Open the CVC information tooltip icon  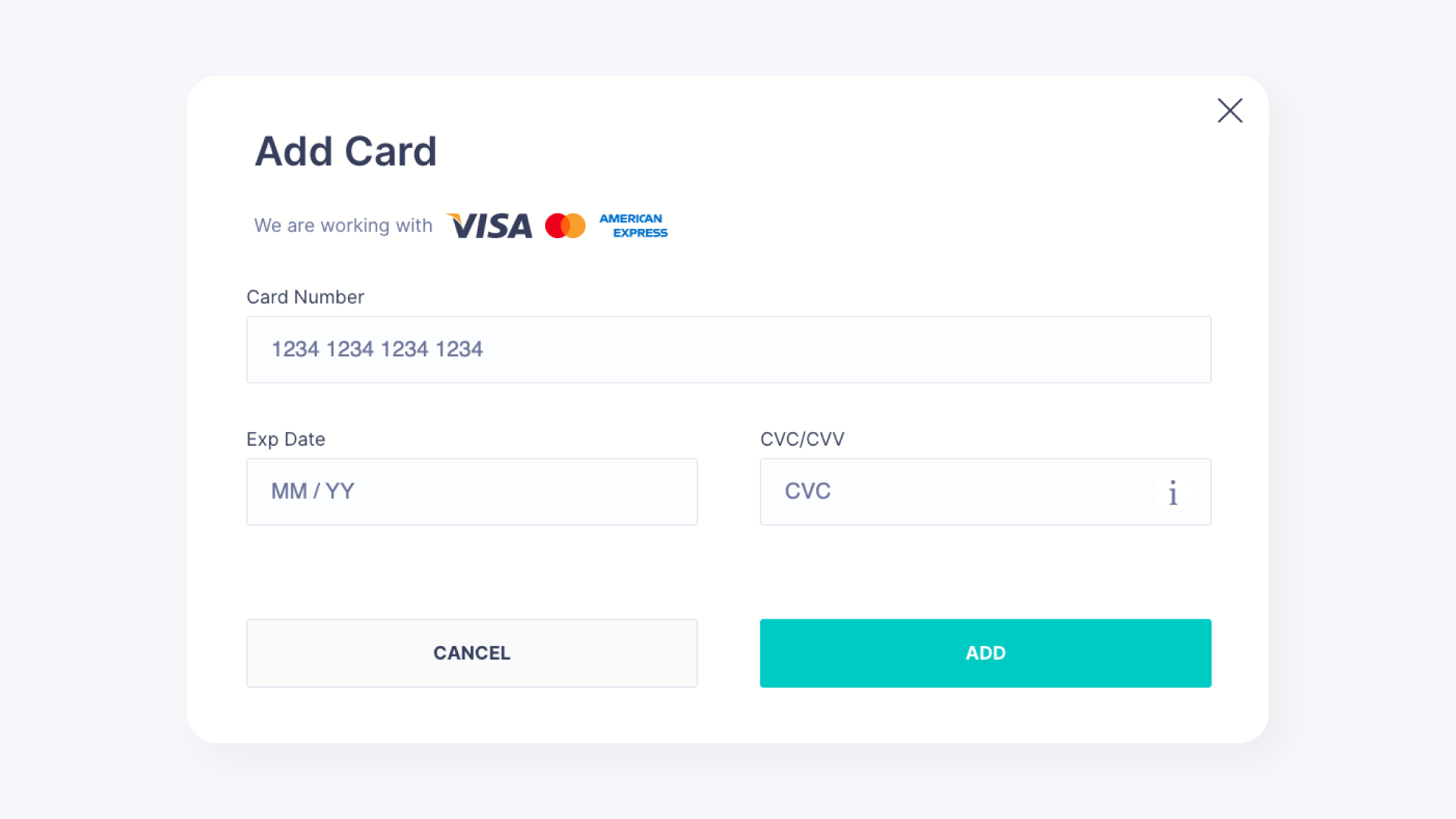(1172, 493)
